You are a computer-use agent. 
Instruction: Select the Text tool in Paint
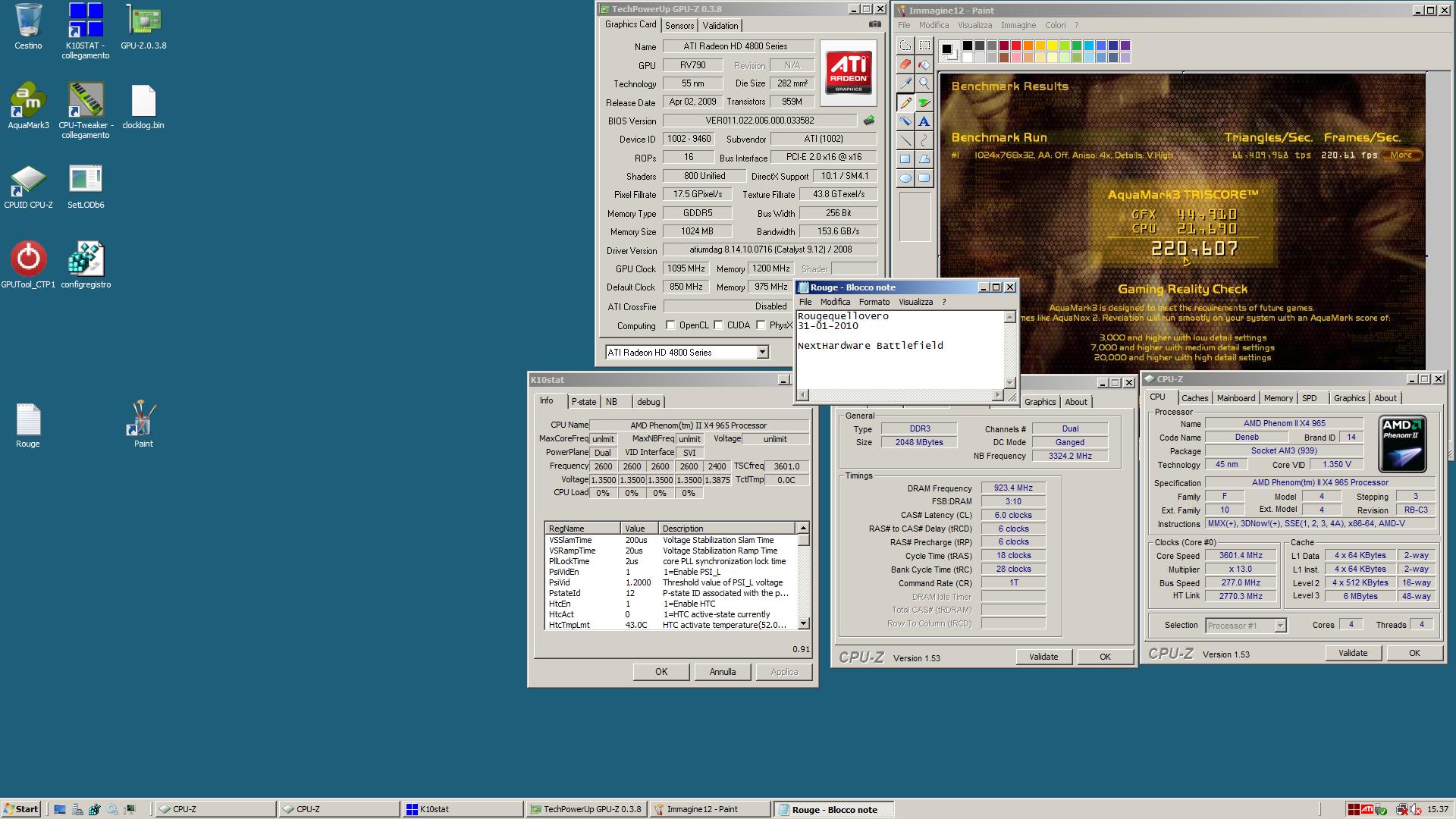(x=924, y=121)
